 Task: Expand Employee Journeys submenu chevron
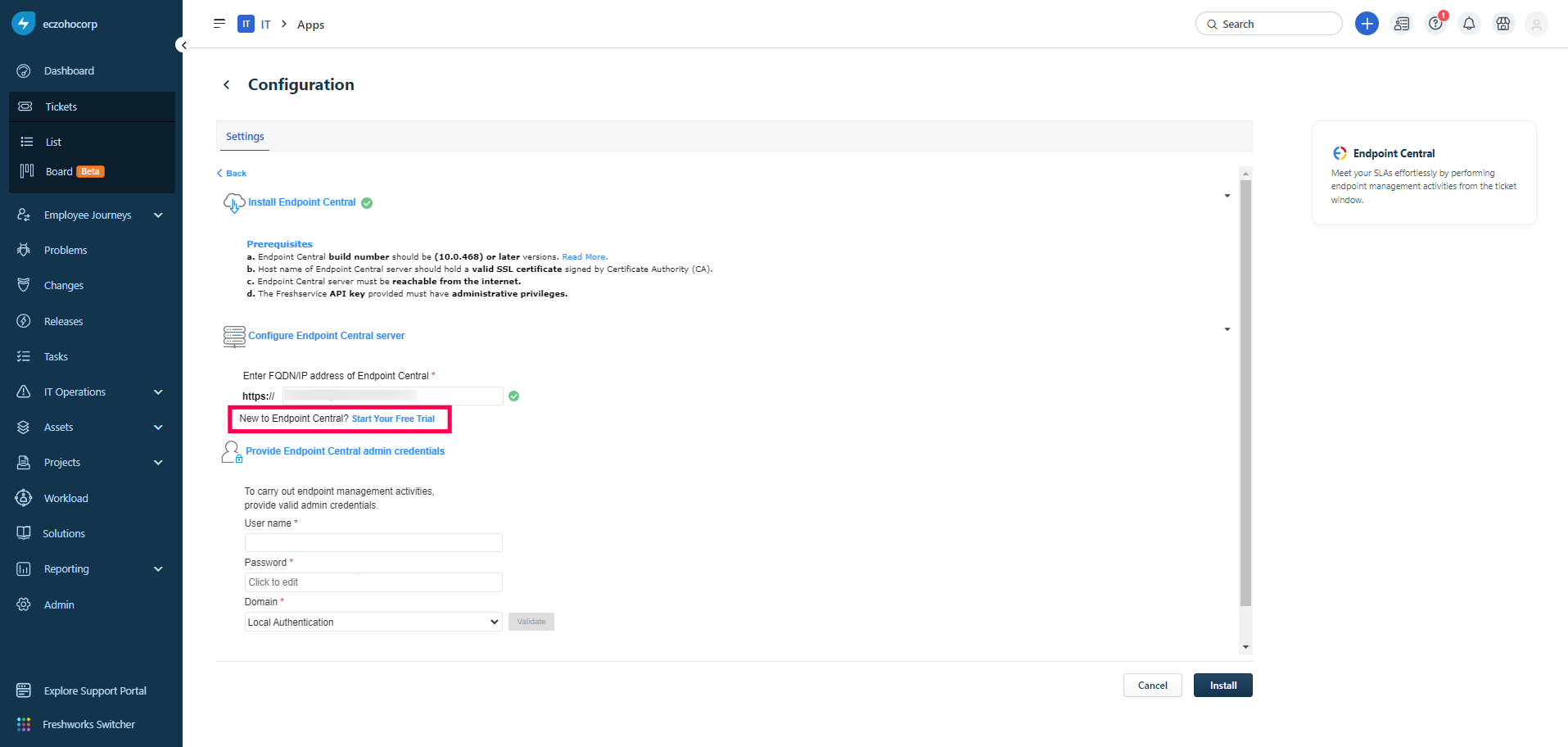158,215
